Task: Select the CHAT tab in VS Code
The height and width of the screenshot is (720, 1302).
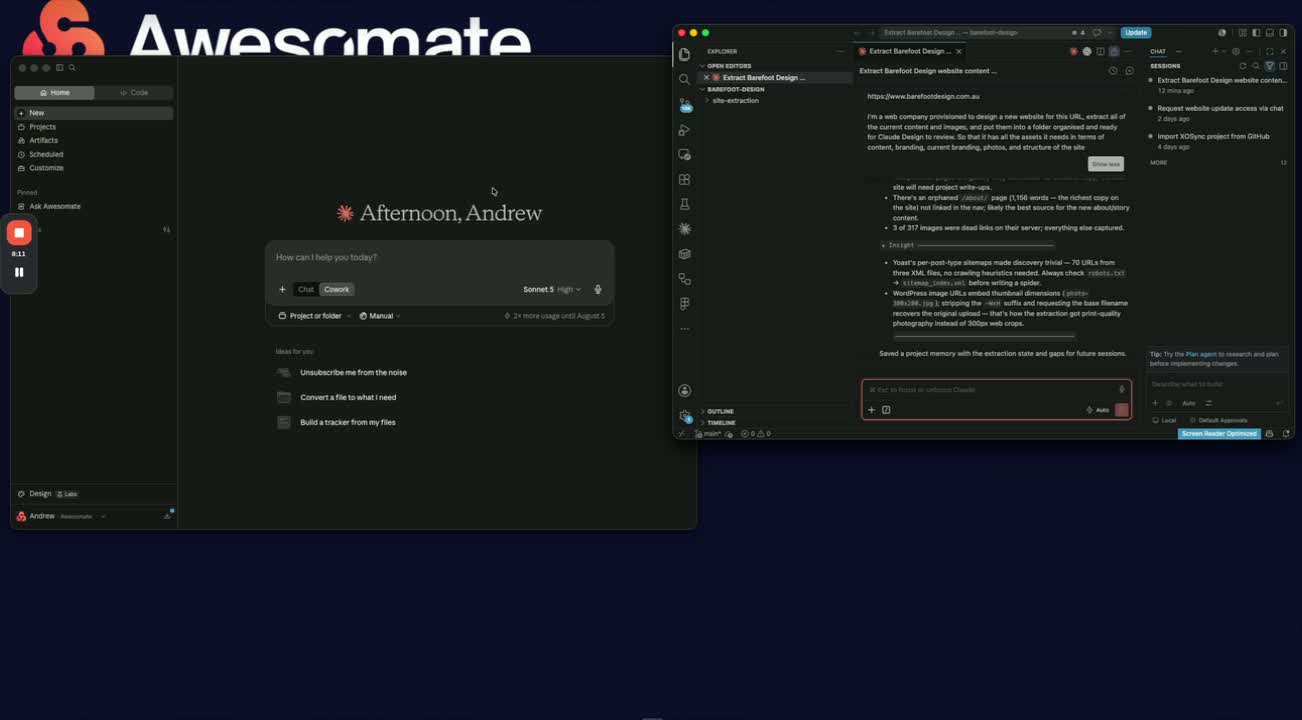Action: pos(1158,51)
